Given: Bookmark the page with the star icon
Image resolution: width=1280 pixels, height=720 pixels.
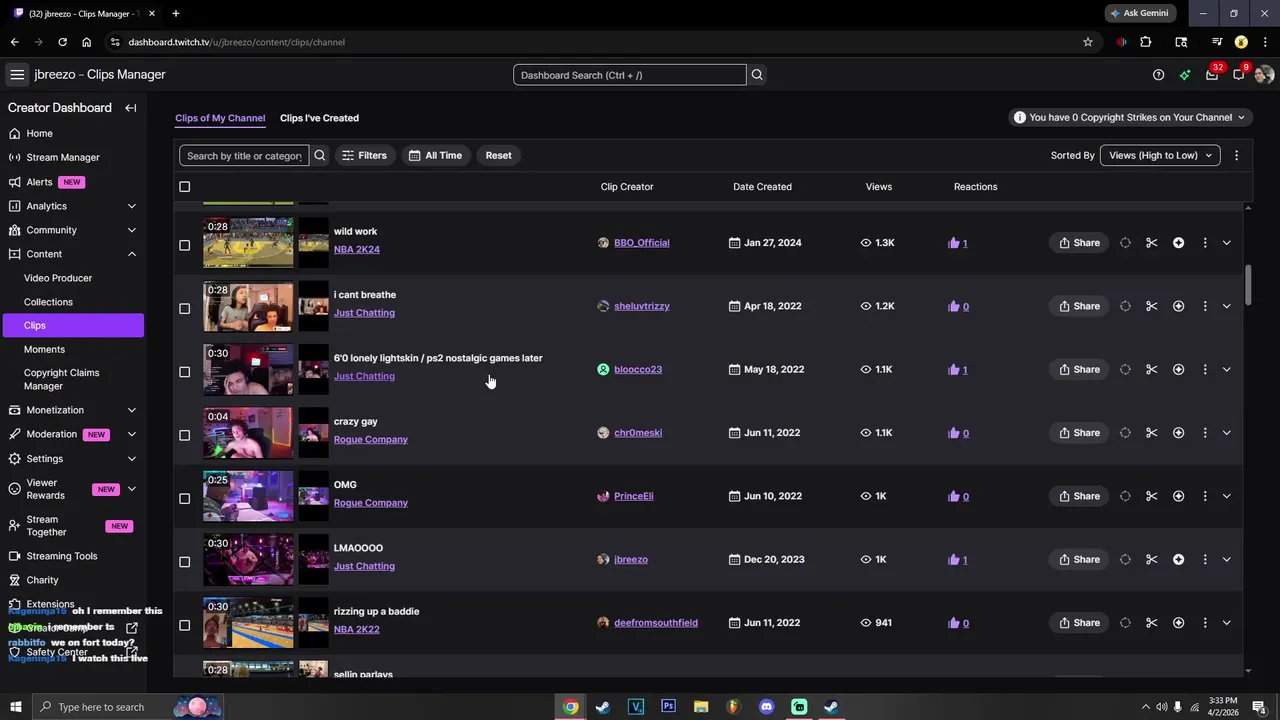Looking at the screenshot, I should coord(1088,42).
